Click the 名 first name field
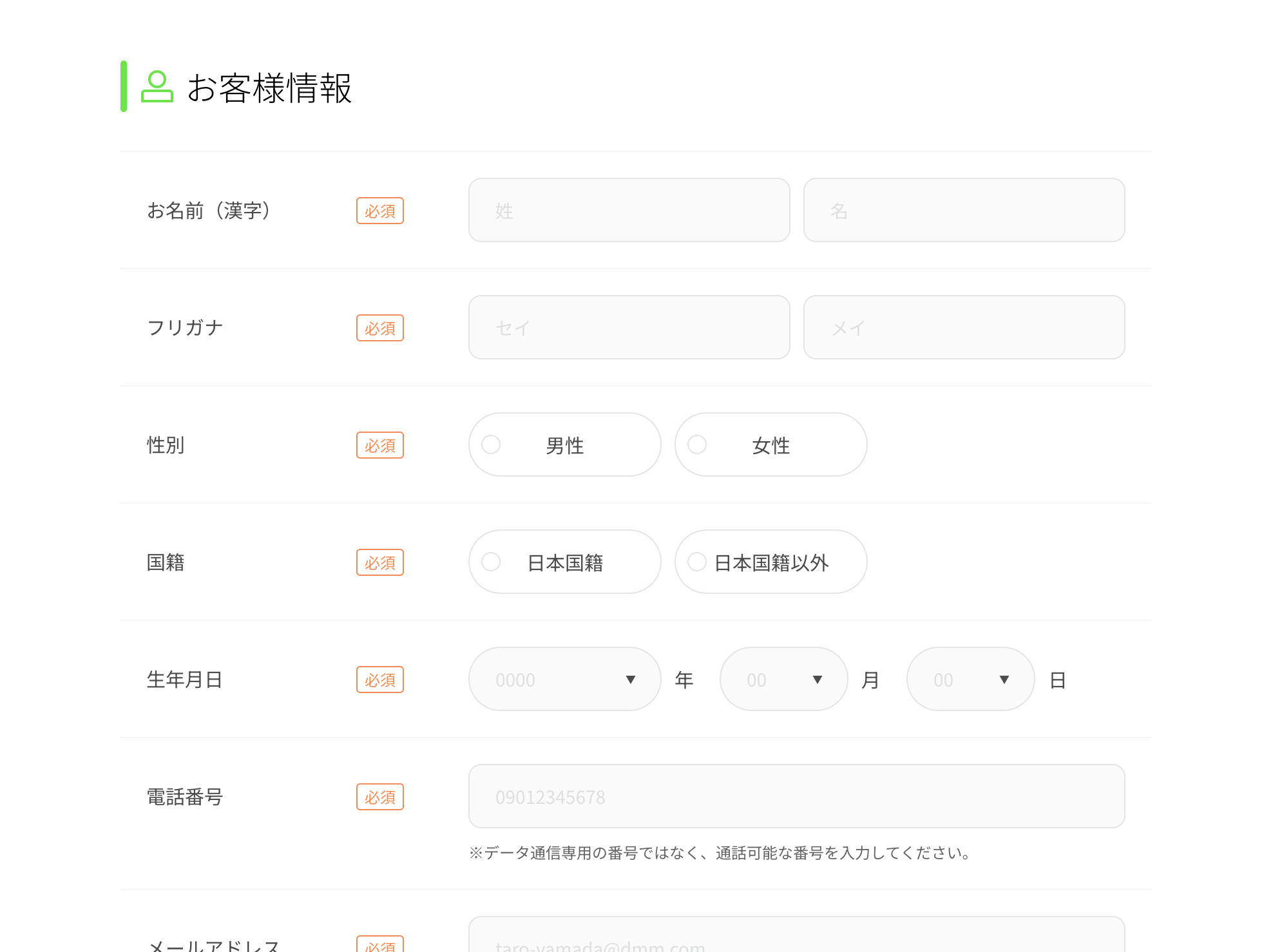Image resolution: width=1273 pixels, height=952 pixels. 964,210
